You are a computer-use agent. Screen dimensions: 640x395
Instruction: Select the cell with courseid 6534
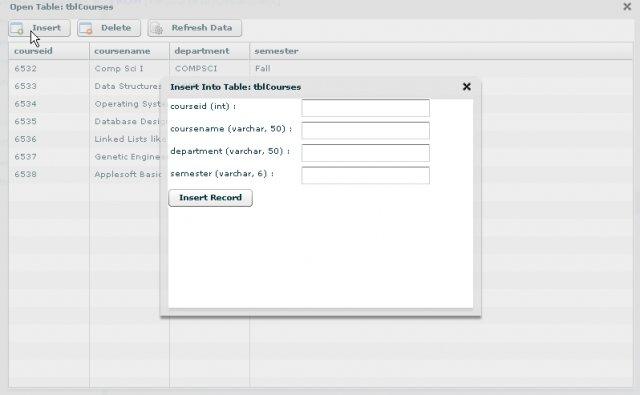point(49,104)
